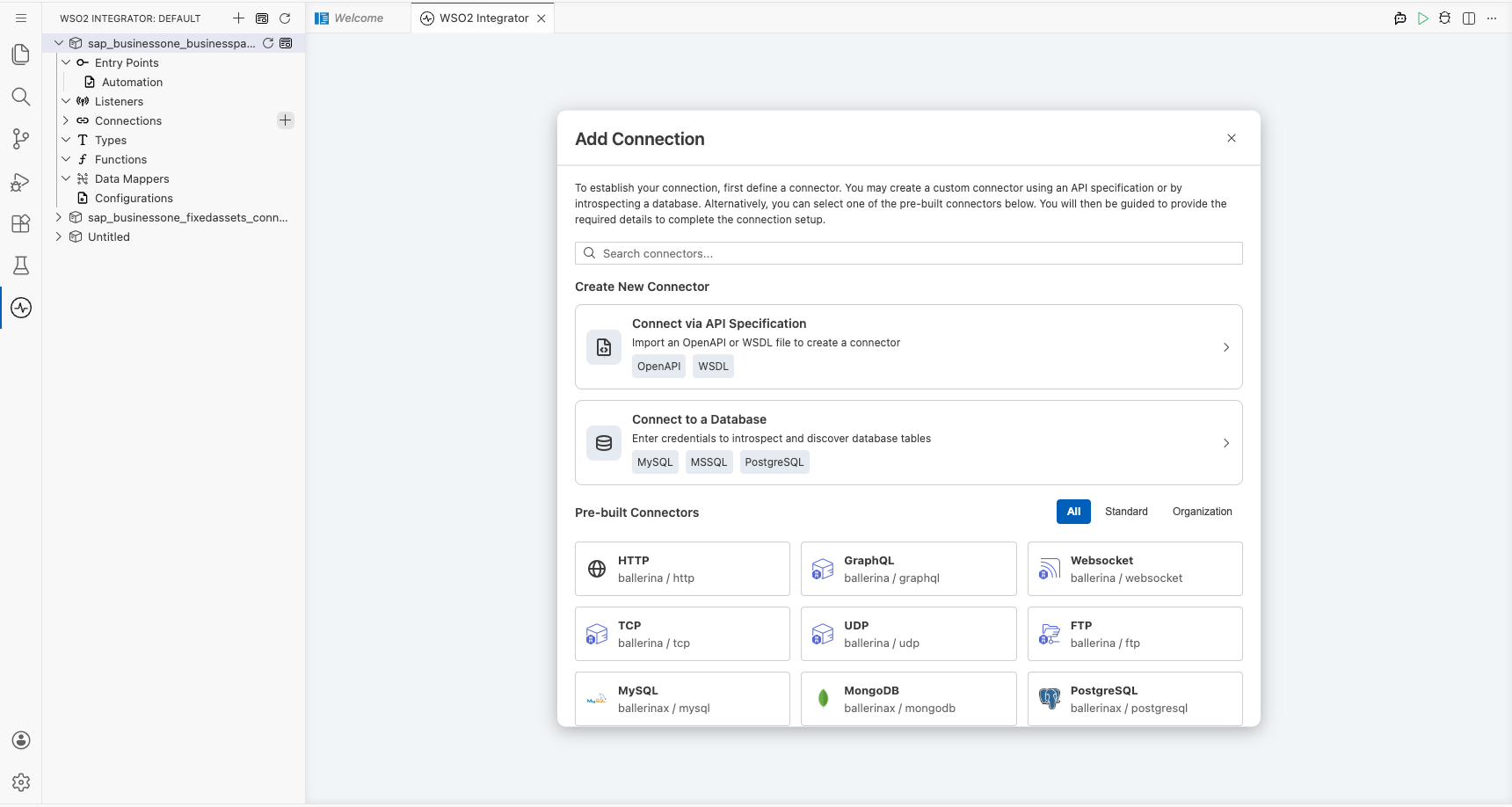Switch to the WSO2 Integrator tab
The height and width of the screenshot is (807, 1512).
[483, 18]
